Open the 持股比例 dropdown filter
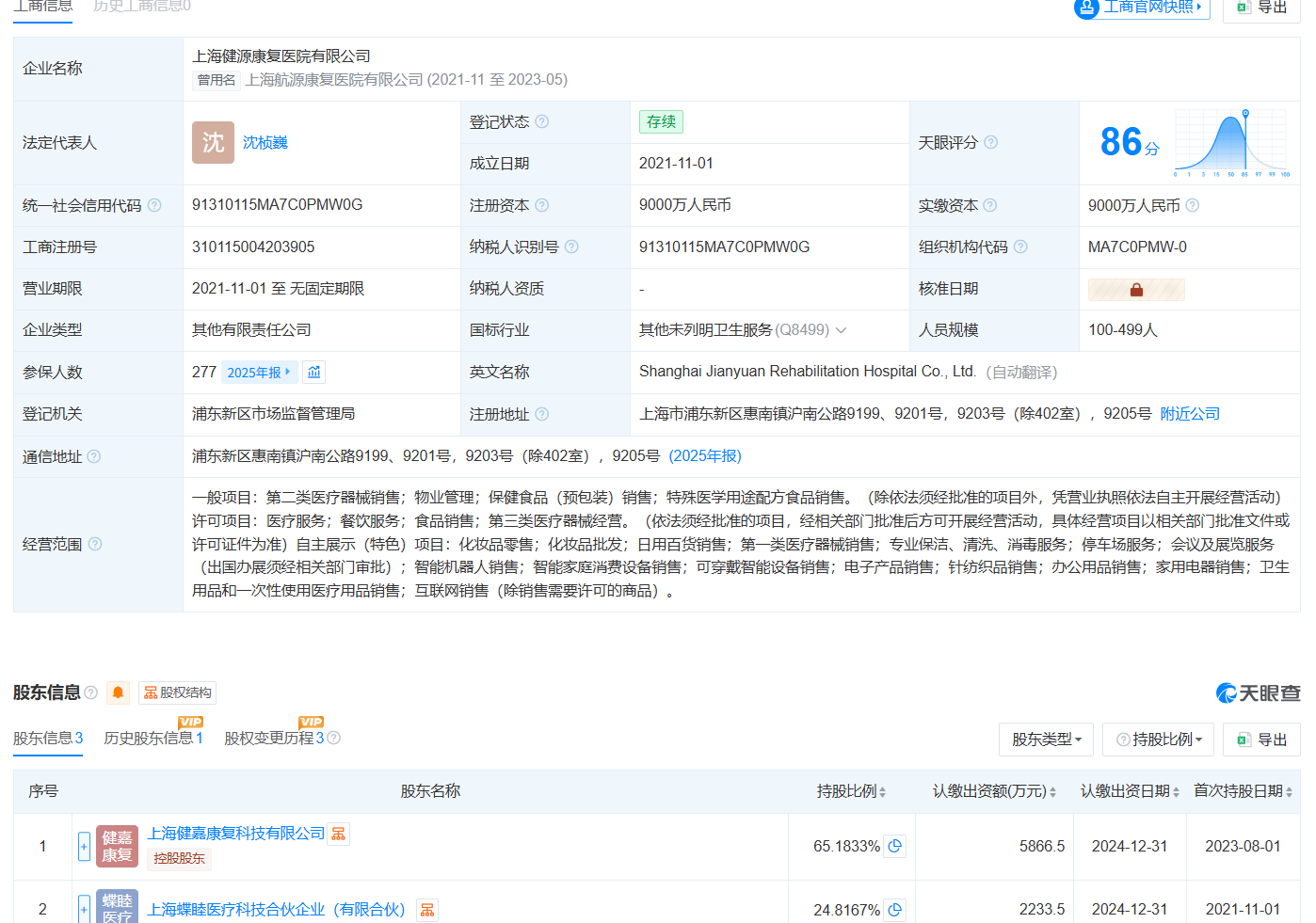This screenshot has width=1316, height=923. [1158, 740]
